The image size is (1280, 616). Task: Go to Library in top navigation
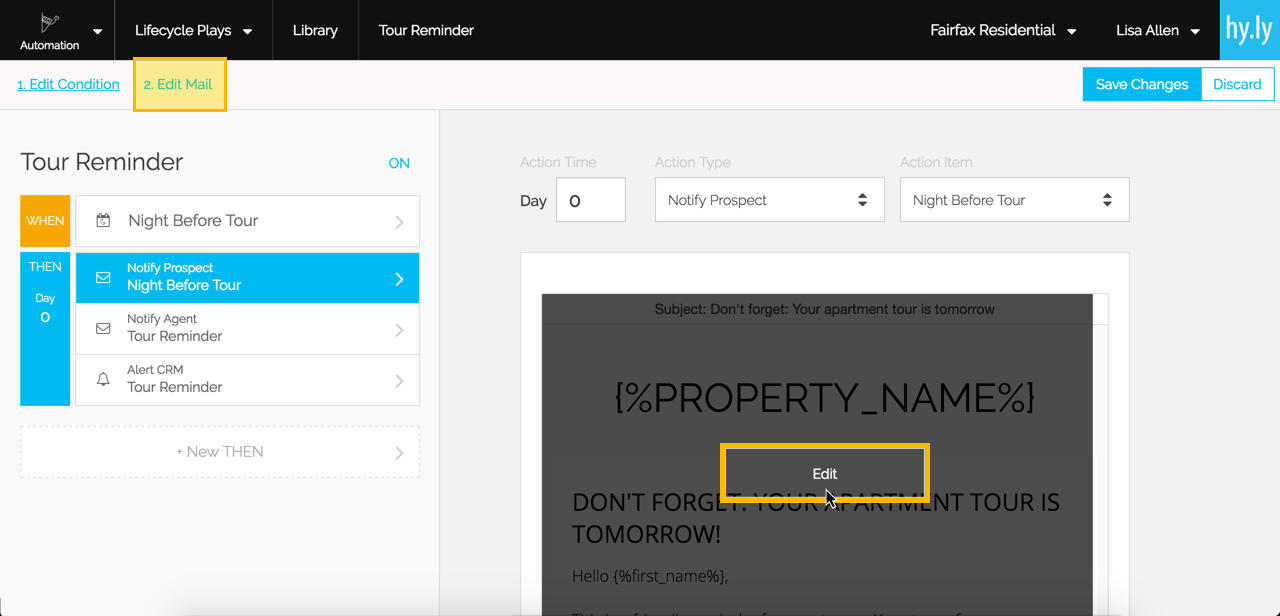pos(315,30)
